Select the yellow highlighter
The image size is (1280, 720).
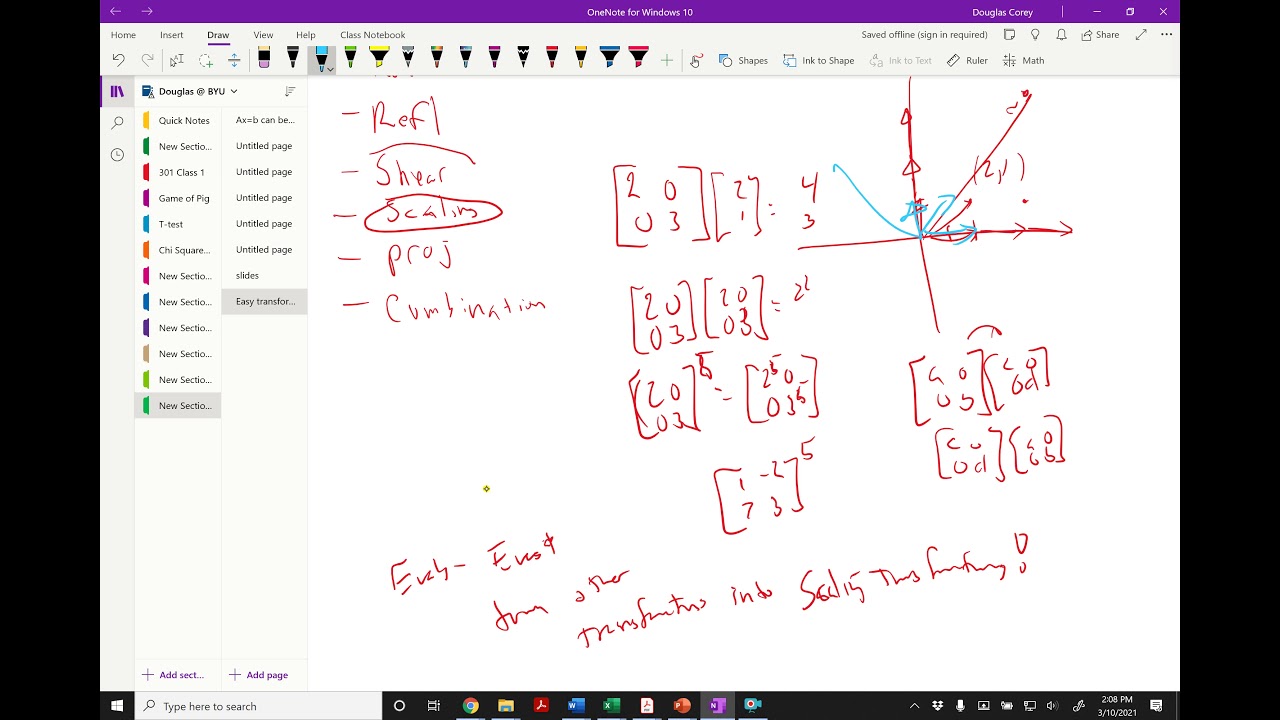point(379,58)
